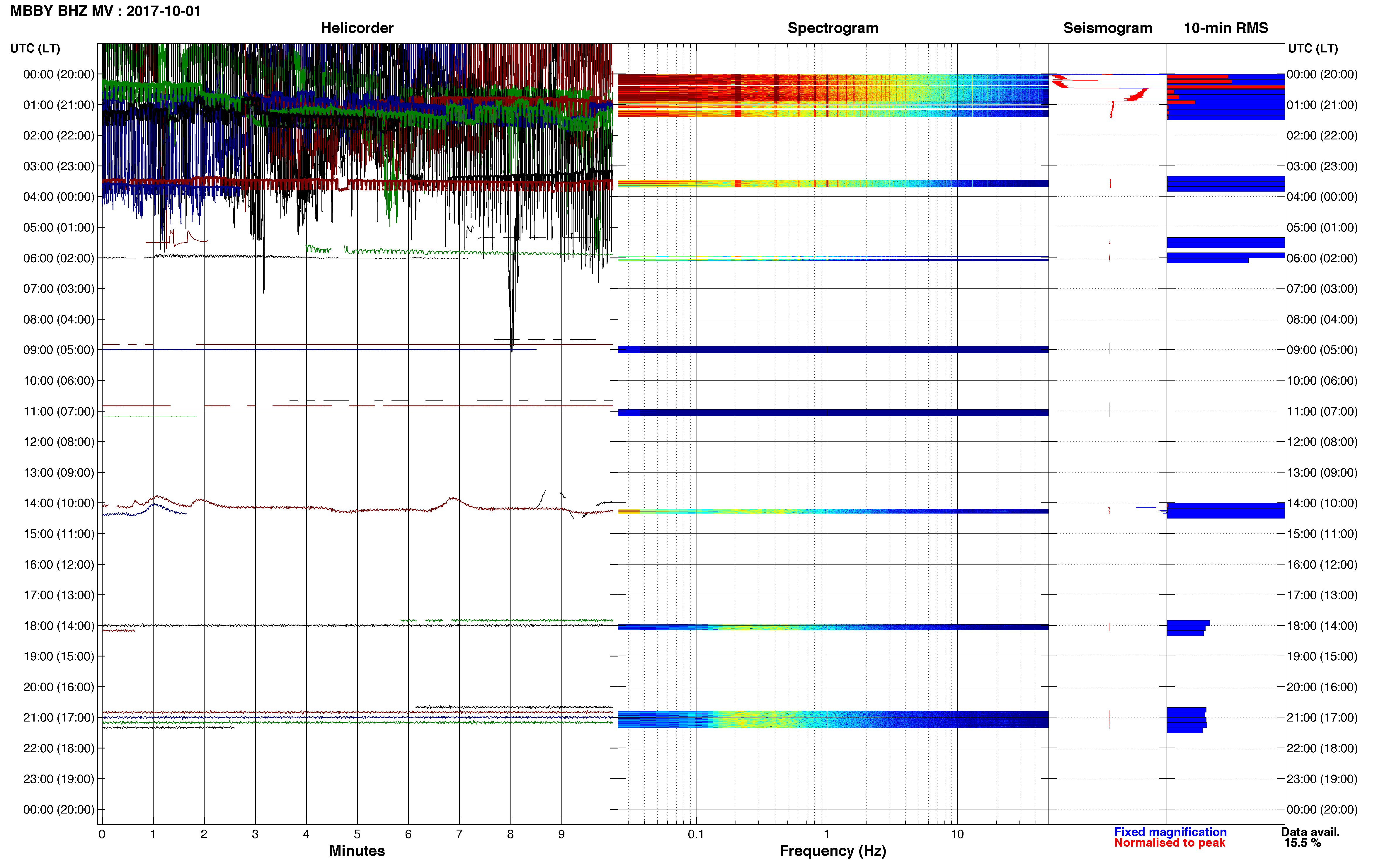Click the helicorder minute tick '5'

click(x=357, y=835)
